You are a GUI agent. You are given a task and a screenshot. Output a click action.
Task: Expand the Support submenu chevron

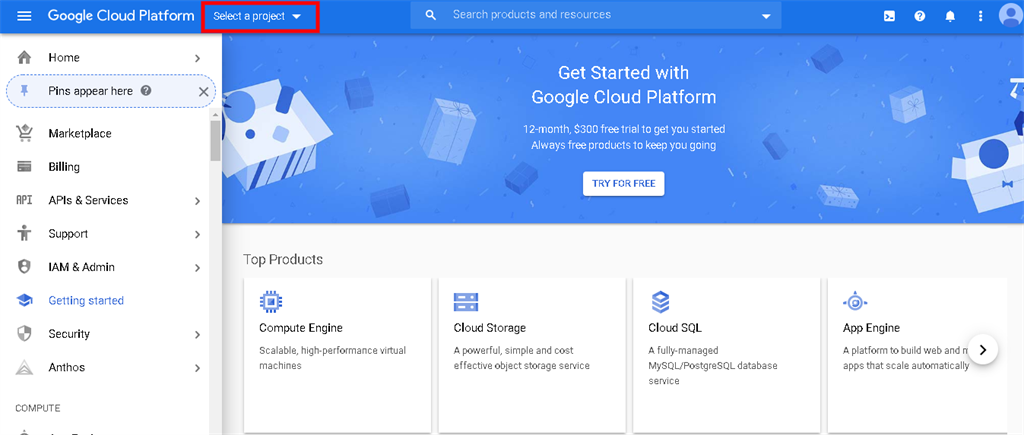197,234
